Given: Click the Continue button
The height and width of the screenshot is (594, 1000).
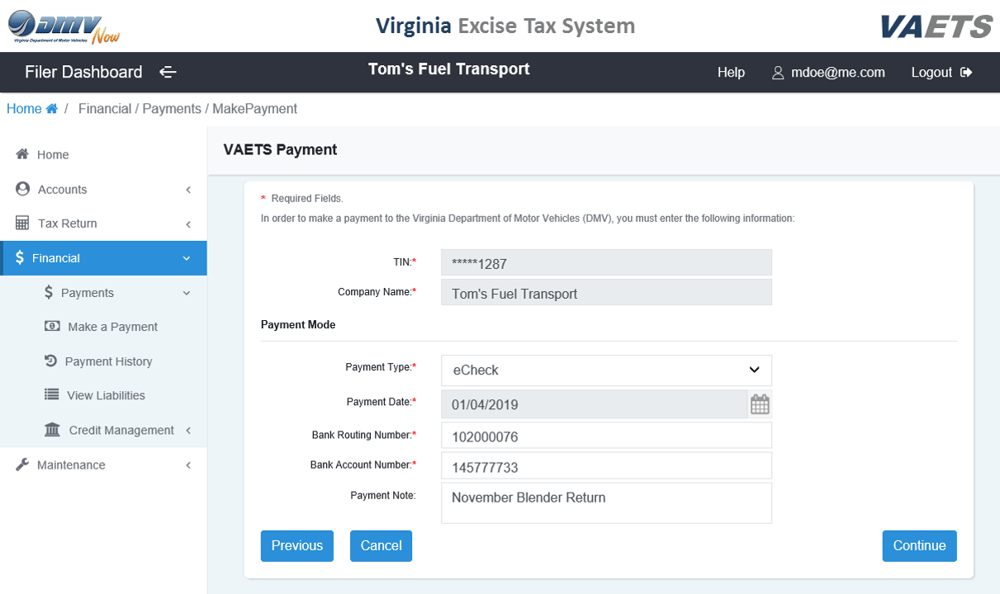Looking at the screenshot, I should (919, 546).
